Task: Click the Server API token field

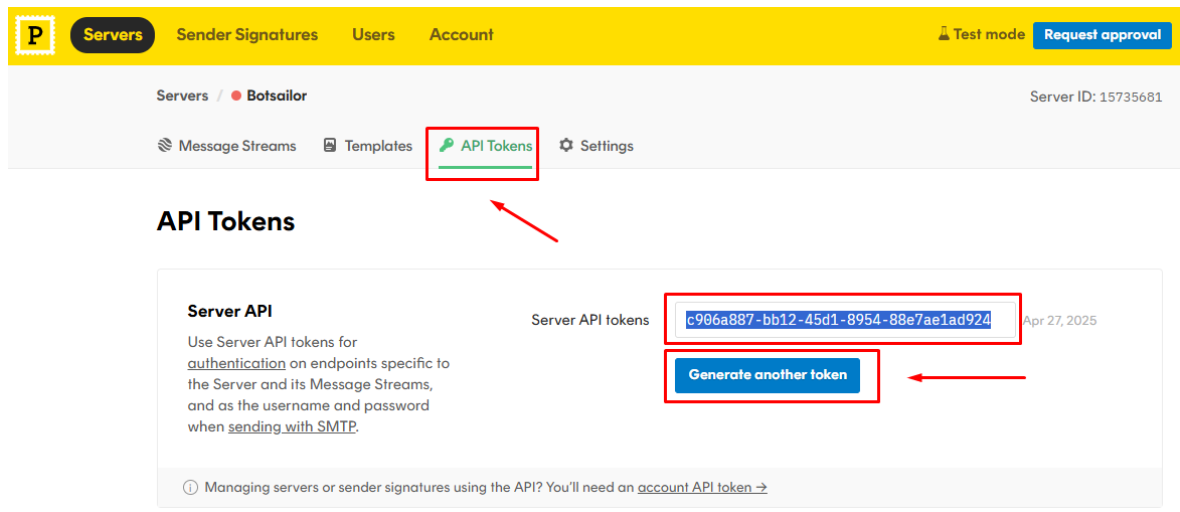Action: (845, 320)
